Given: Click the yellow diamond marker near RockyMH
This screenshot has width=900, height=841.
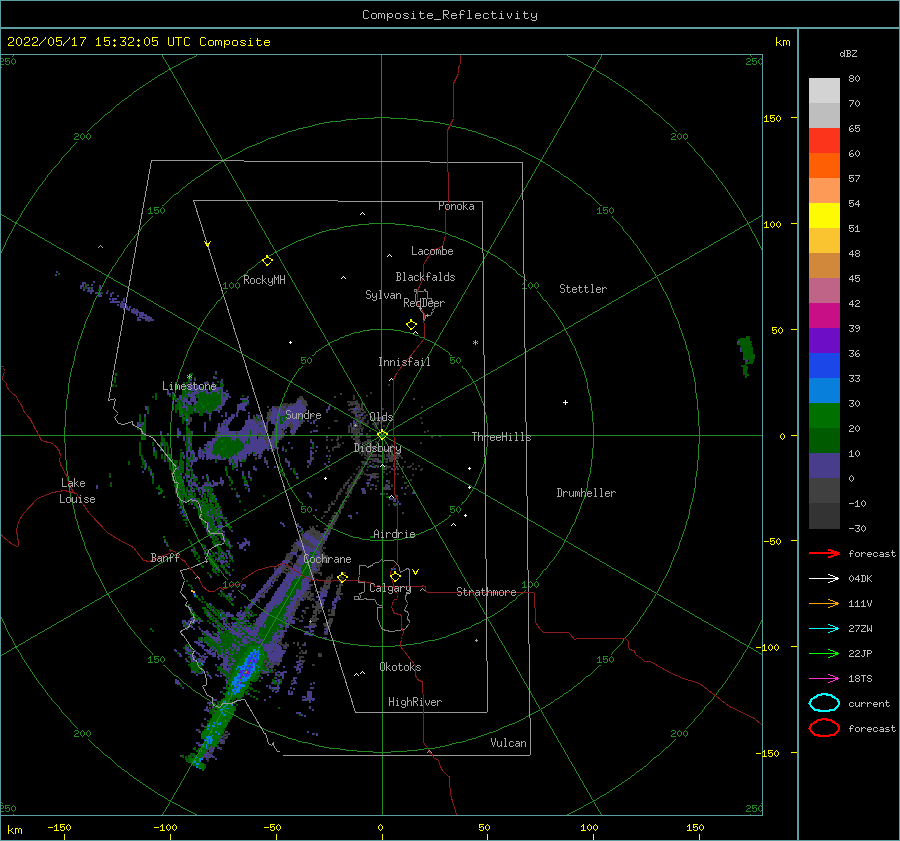Looking at the screenshot, I should pos(267,261).
